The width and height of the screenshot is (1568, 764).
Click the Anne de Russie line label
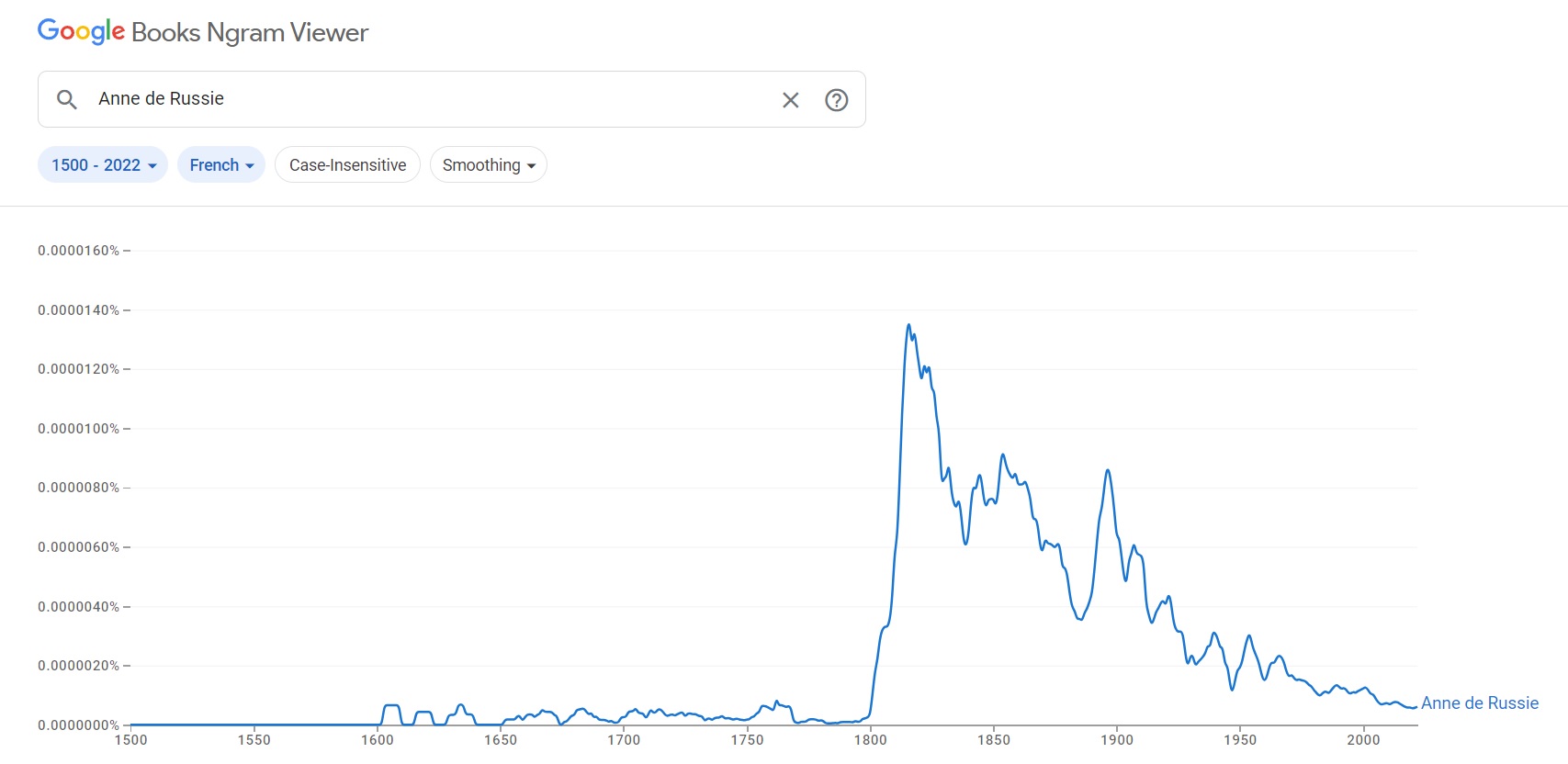pyautogui.click(x=1479, y=703)
